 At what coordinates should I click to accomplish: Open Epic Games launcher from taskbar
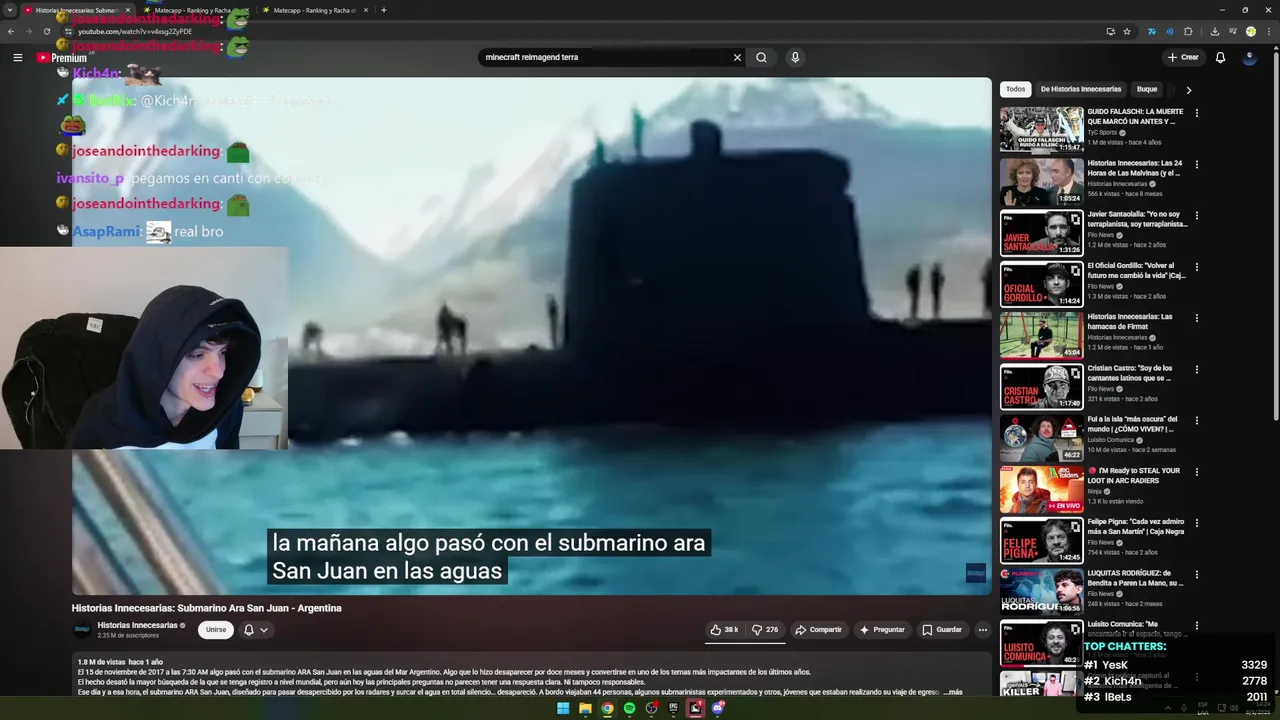click(x=673, y=708)
